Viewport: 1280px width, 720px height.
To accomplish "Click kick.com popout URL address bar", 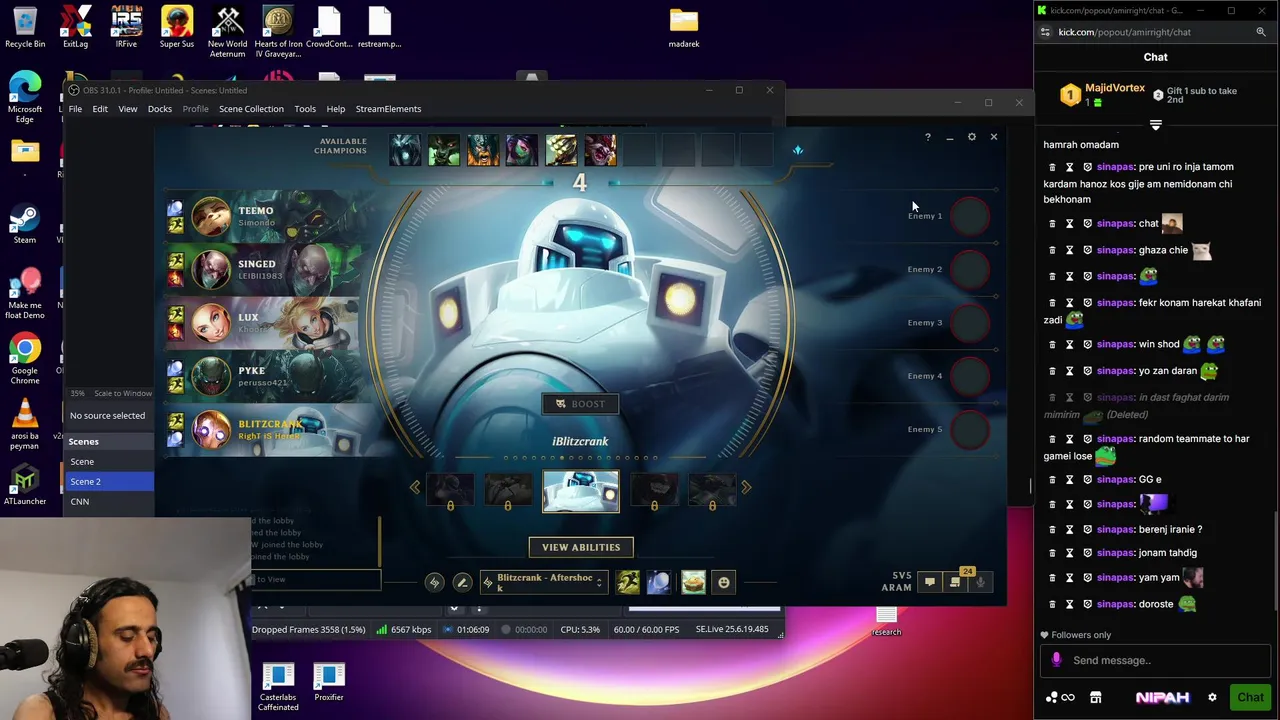I will 1125,32.
